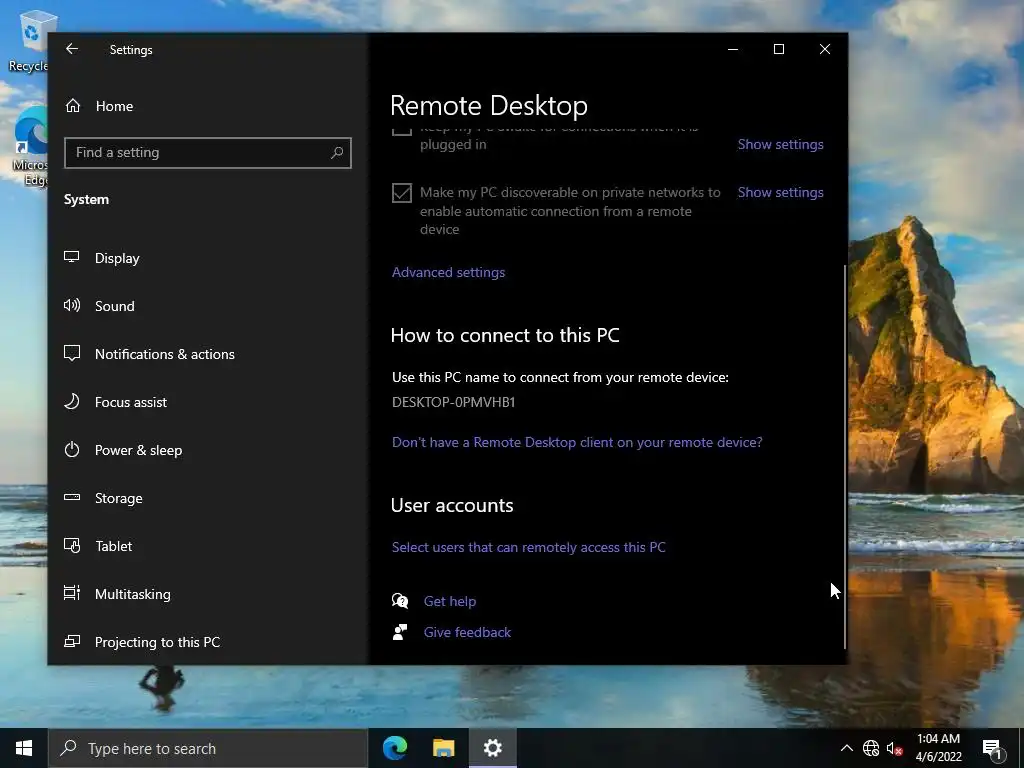The height and width of the screenshot is (768, 1024).
Task: Maximize the Settings window
Action: point(778,49)
